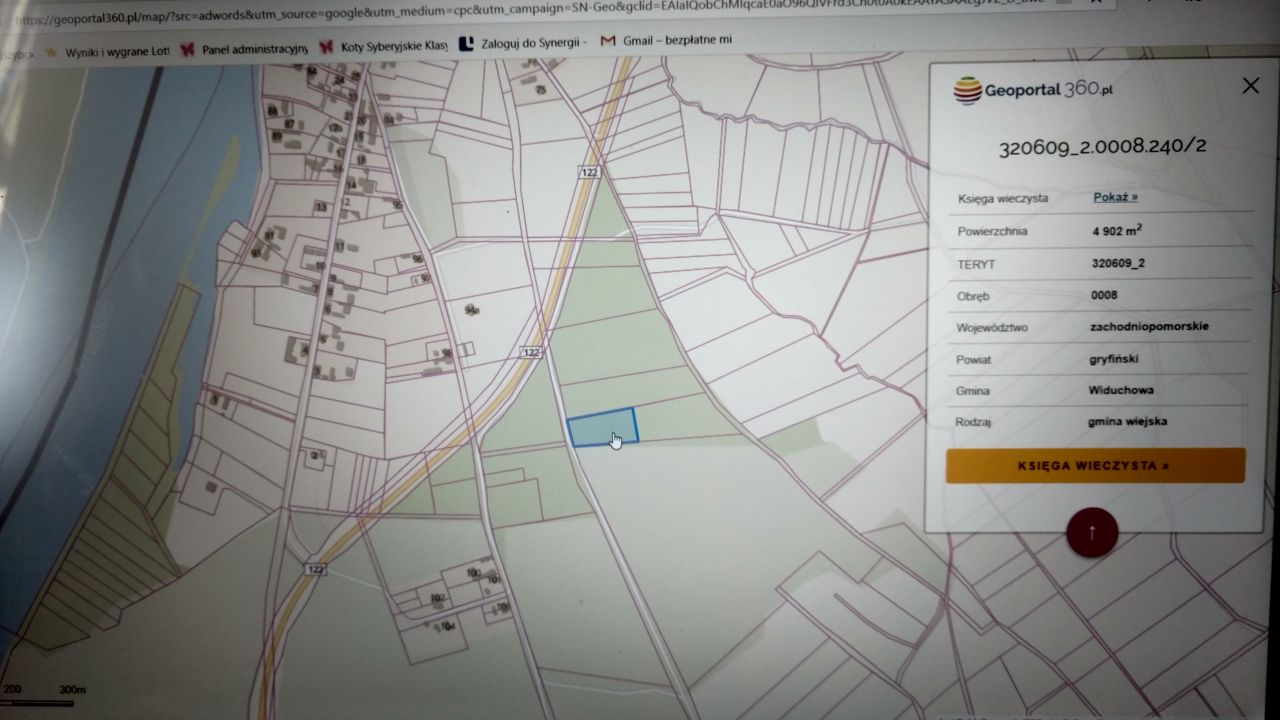Click the upper road 122 marker
This screenshot has height=720, width=1280.
pos(589,172)
